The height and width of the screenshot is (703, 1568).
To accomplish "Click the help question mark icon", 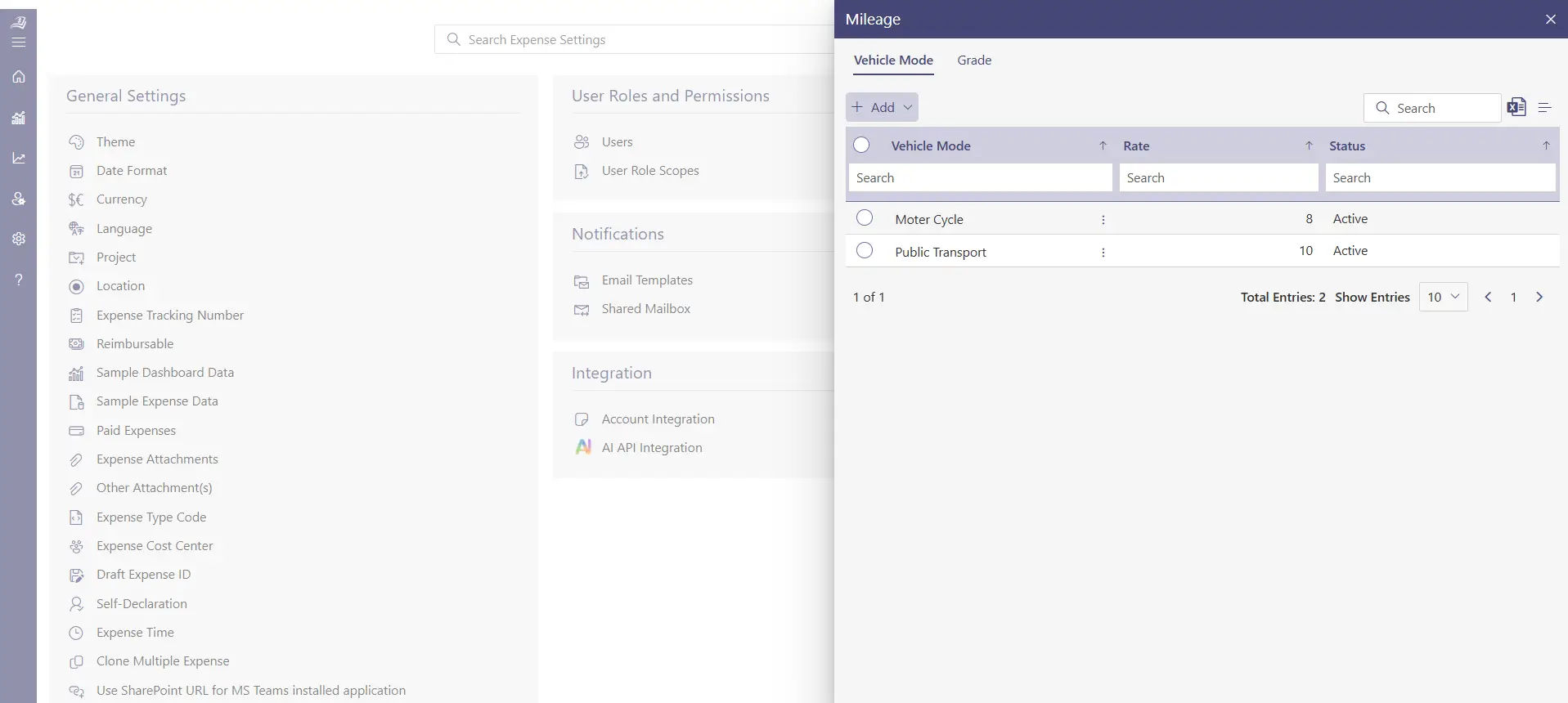I will coord(18,280).
